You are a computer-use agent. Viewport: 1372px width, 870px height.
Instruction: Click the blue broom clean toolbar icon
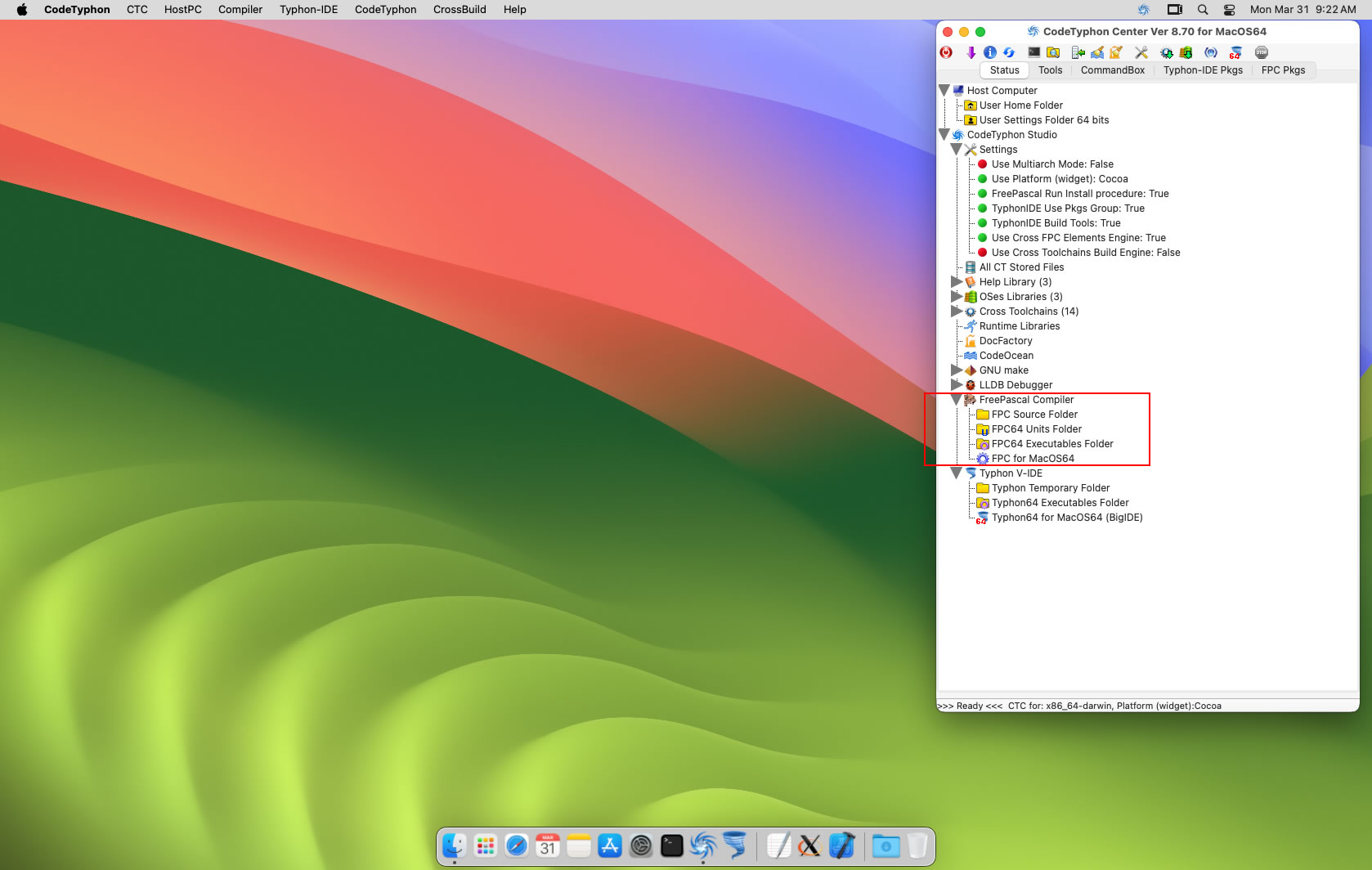pos(1097,52)
